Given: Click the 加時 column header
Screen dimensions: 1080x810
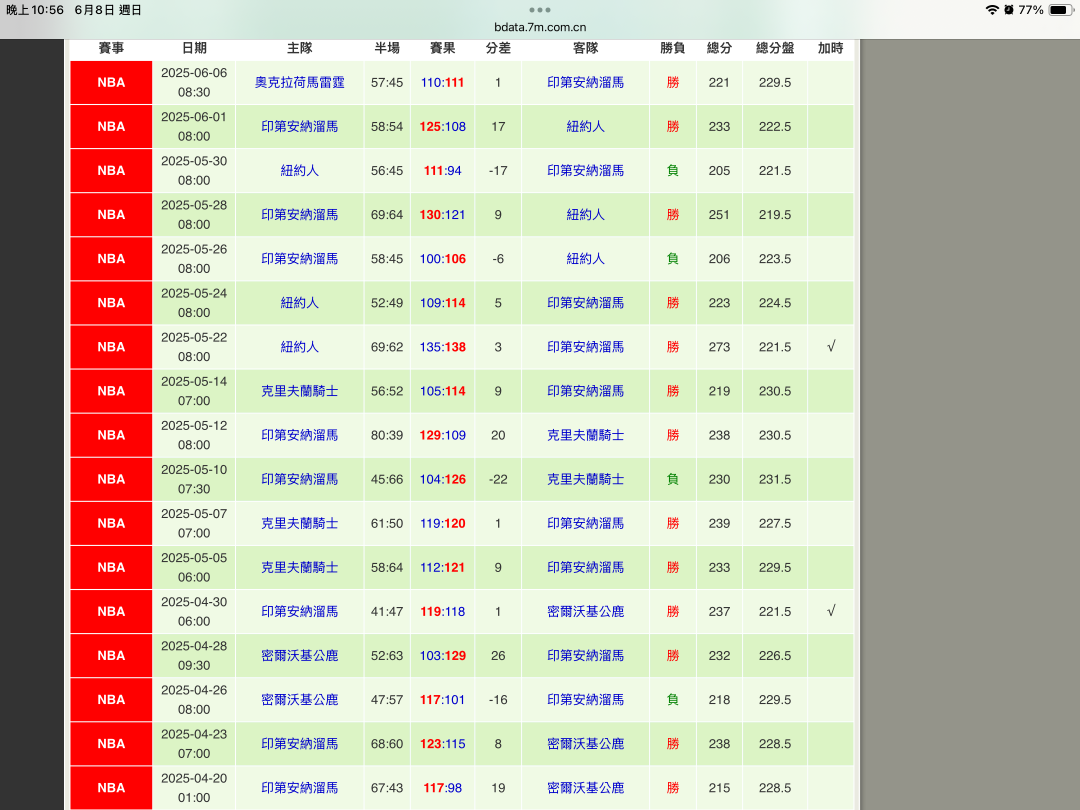Looking at the screenshot, I should point(831,48).
